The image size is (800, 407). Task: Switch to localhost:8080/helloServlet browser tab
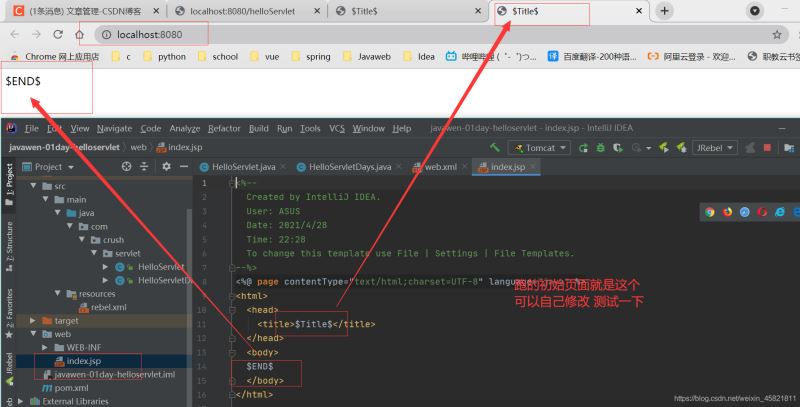pos(247,11)
